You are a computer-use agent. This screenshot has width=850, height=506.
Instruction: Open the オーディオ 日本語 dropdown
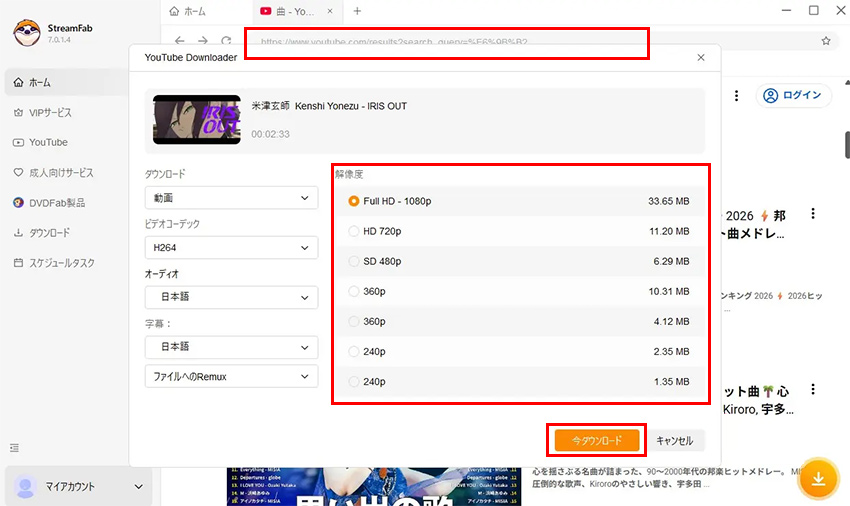click(x=231, y=297)
